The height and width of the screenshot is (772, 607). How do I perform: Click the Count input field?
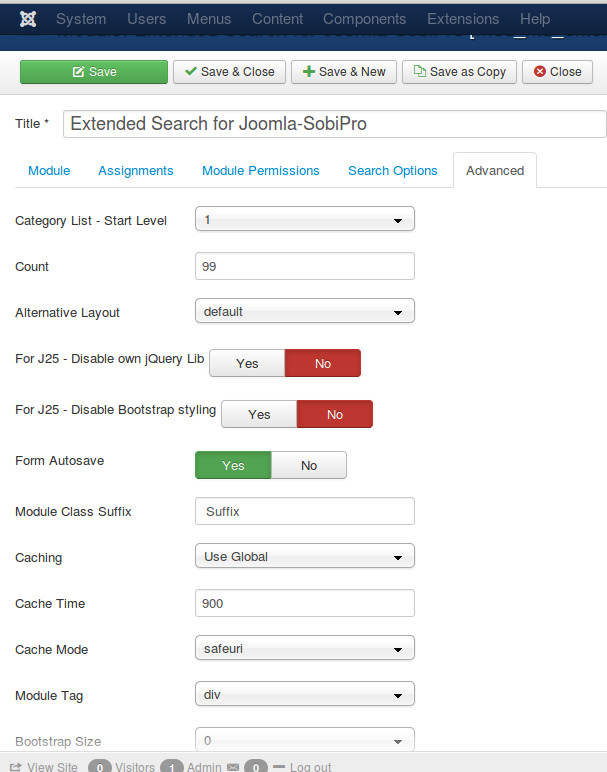coord(305,266)
